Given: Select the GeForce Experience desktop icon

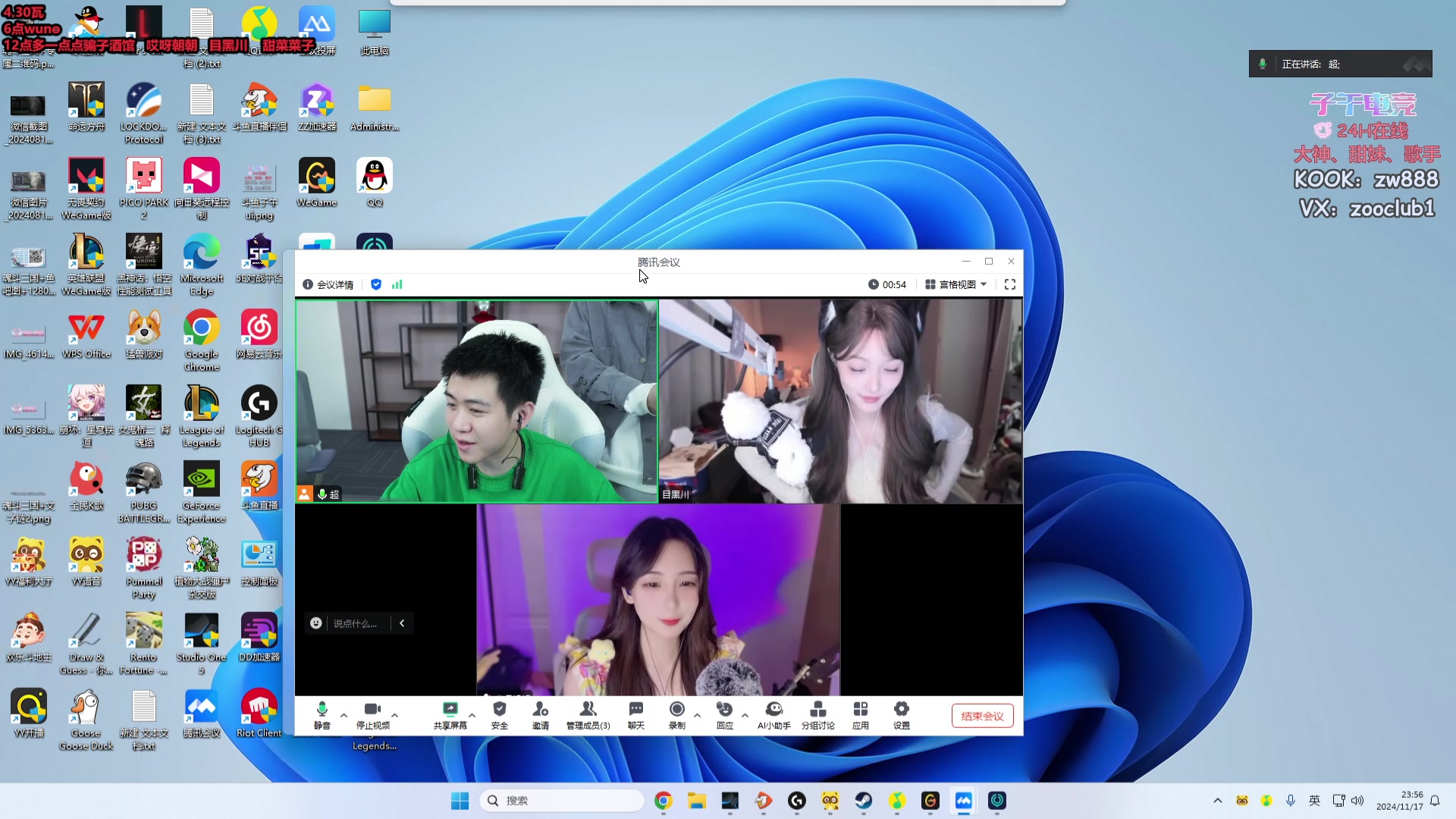Looking at the screenshot, I should (201, 492).
